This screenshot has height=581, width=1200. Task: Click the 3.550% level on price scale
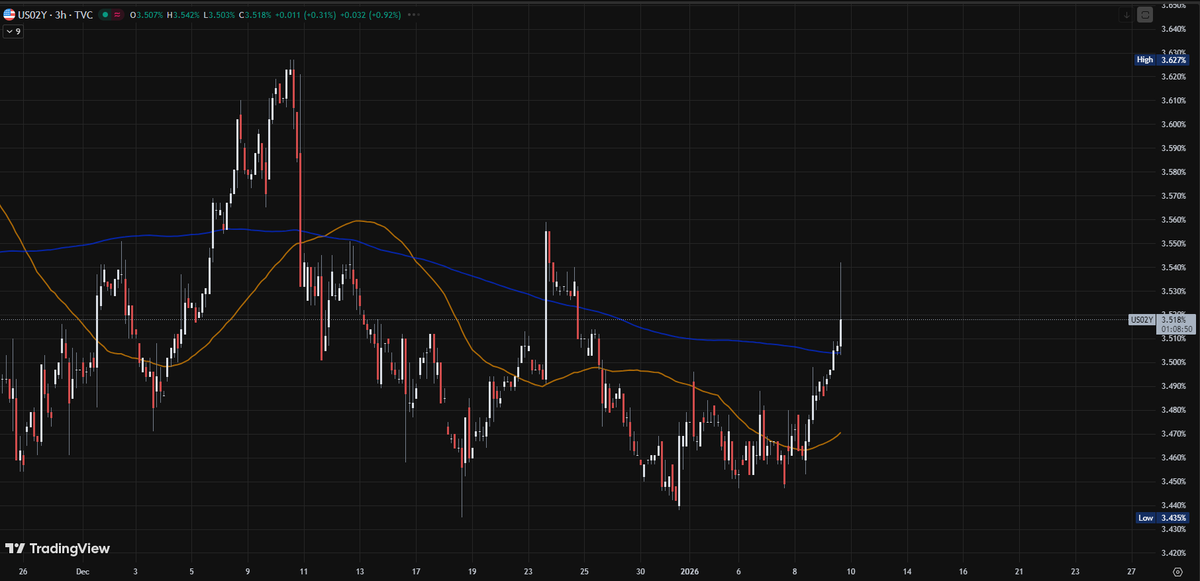click(1173, 243)
